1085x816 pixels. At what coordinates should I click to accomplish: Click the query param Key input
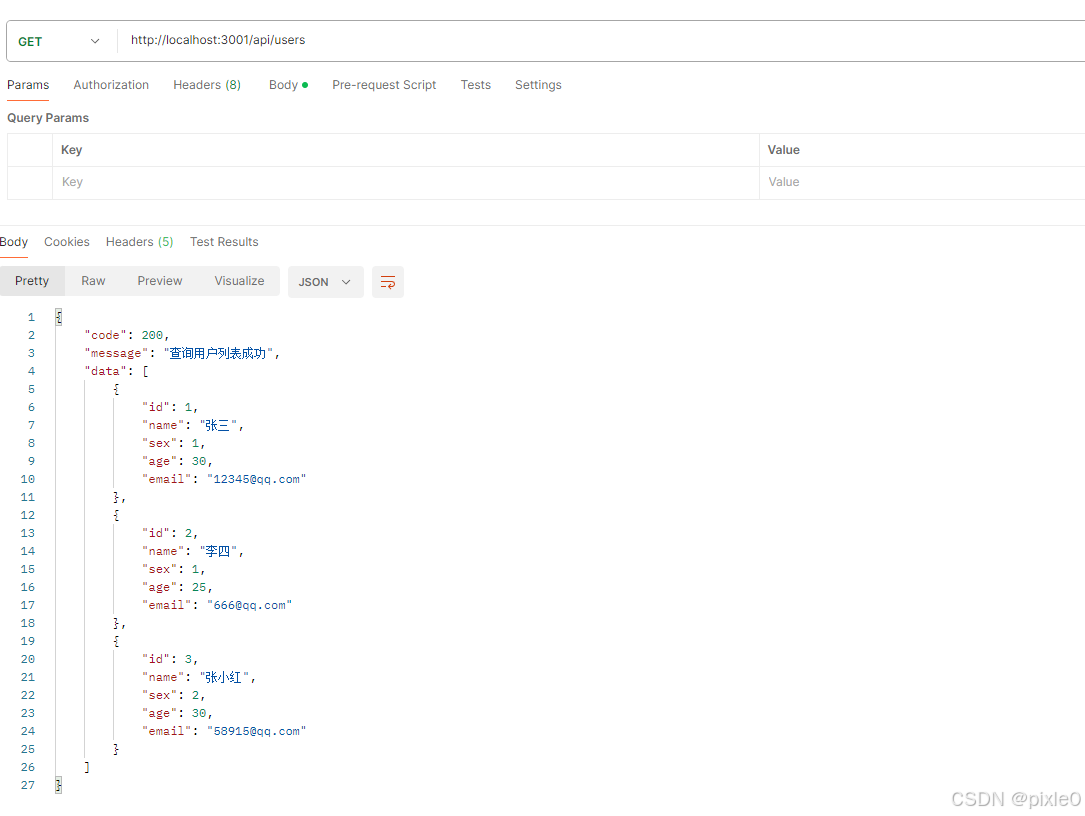[405, 183]
